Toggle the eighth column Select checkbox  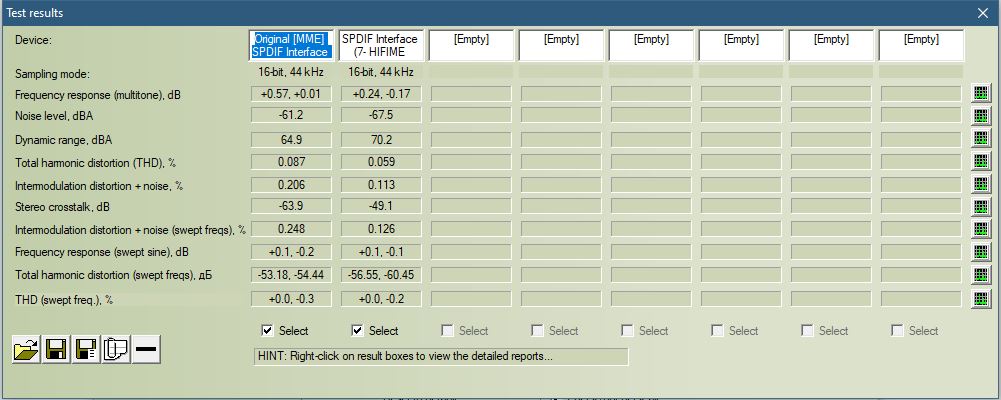898,330
